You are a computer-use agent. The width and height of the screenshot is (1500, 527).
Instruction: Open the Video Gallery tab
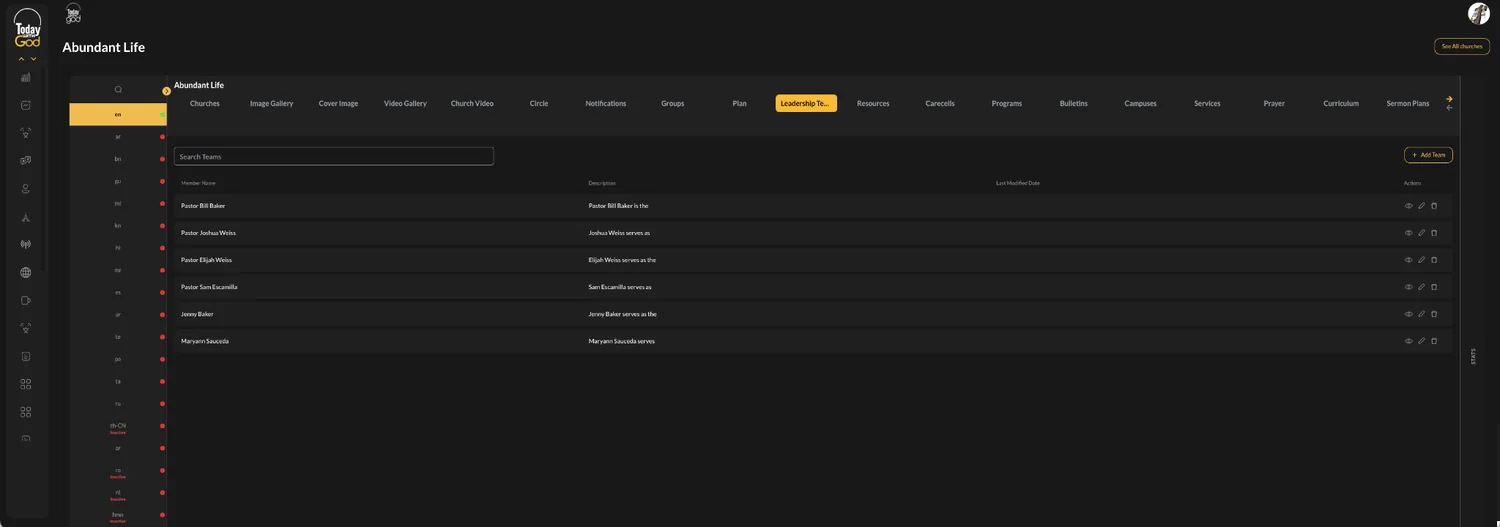click(405, 103)
